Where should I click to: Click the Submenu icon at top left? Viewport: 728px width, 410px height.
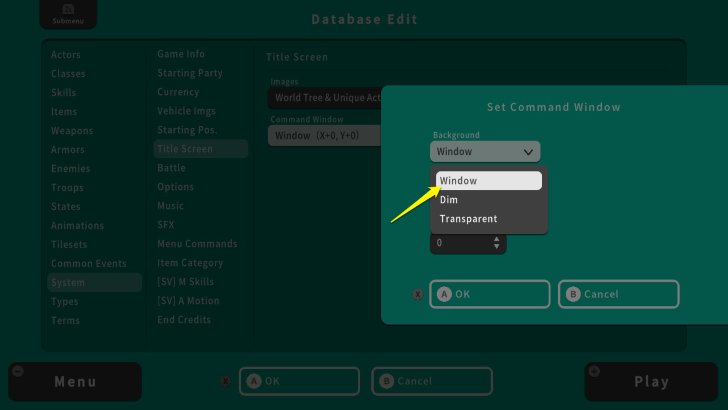click(61, 14)
